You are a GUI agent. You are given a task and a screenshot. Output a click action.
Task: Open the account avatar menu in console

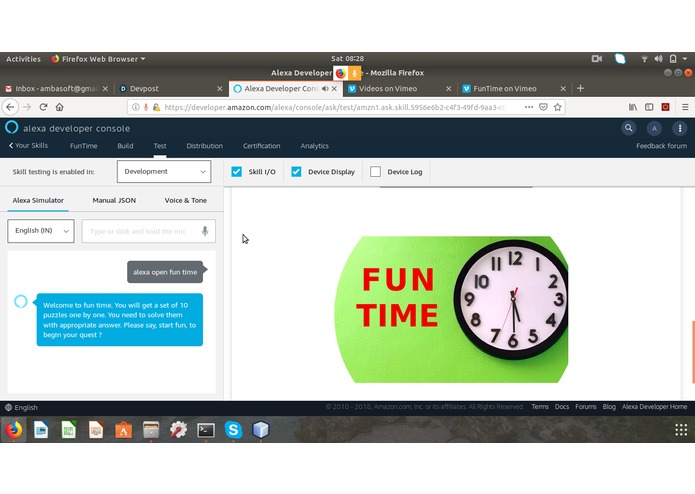(x=654, y=128)
